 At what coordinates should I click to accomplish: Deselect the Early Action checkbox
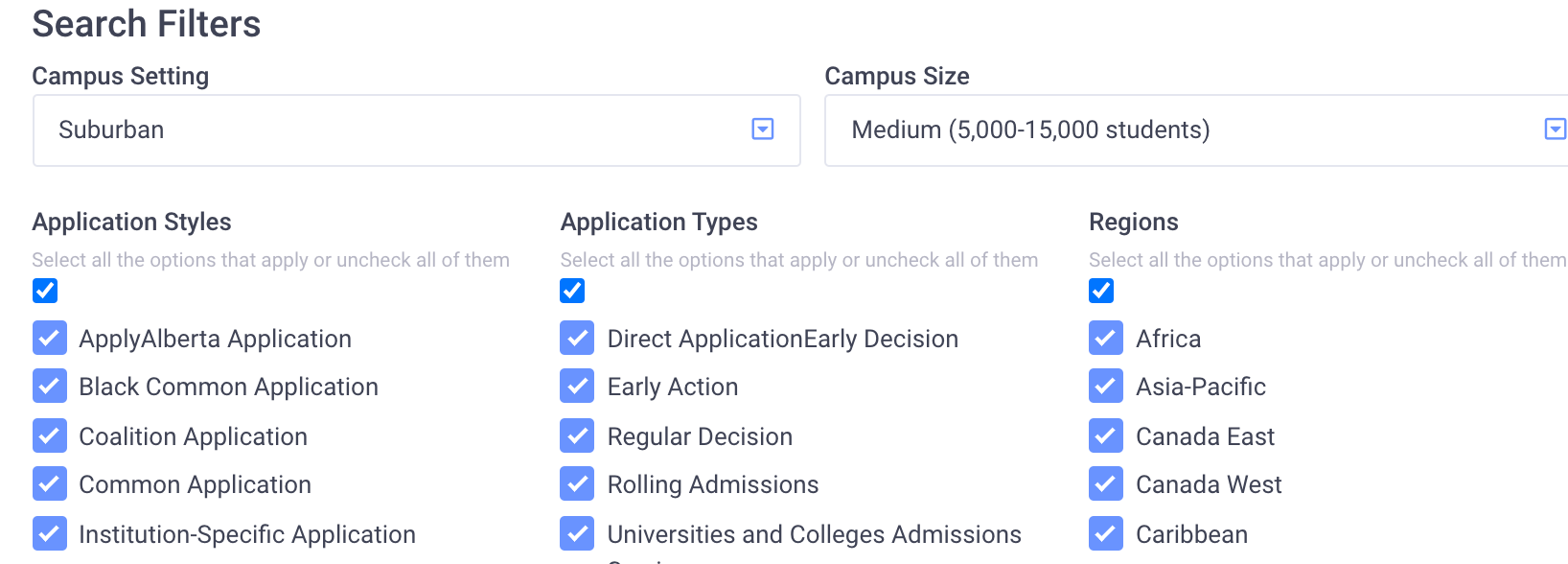tap(577, 387)
